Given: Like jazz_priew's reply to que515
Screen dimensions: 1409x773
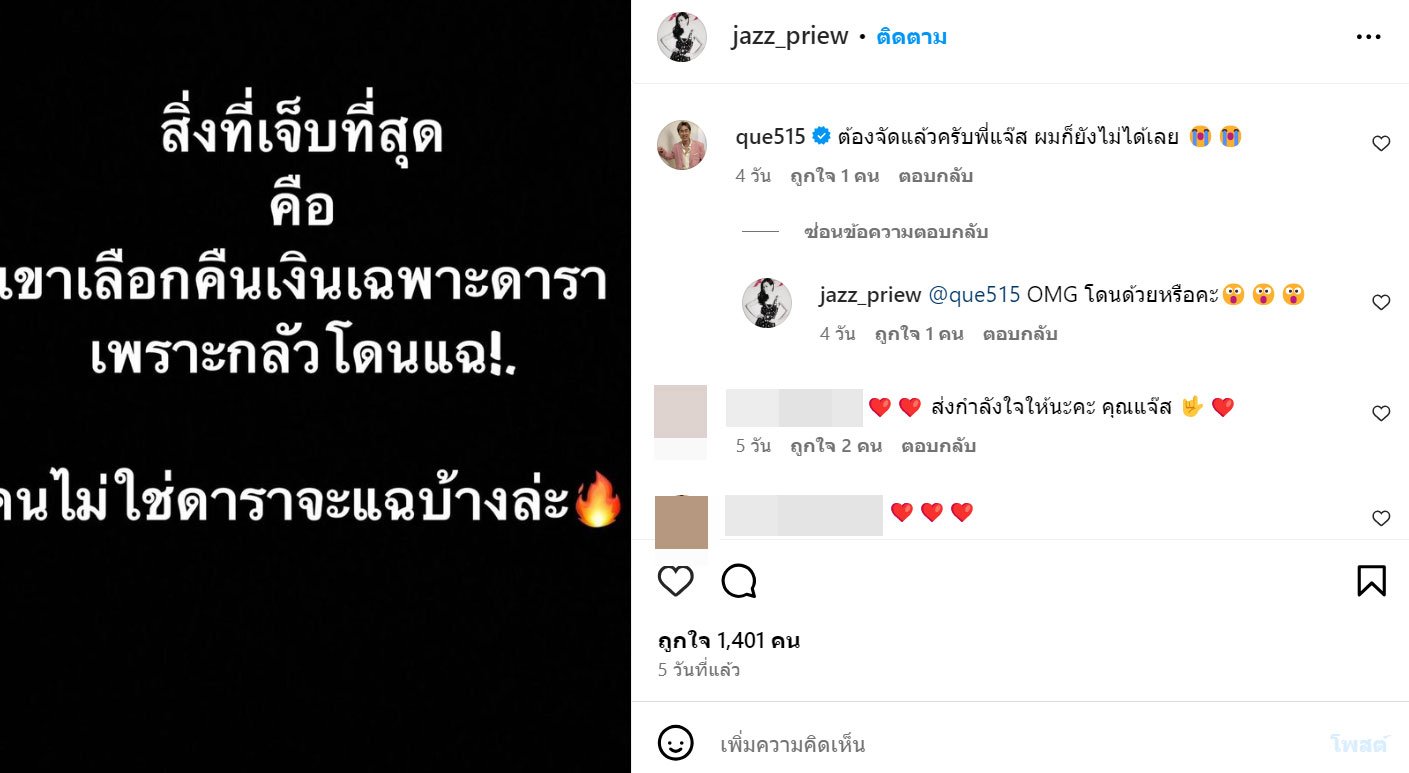Looking at the screenshot, I should 1381,302.
